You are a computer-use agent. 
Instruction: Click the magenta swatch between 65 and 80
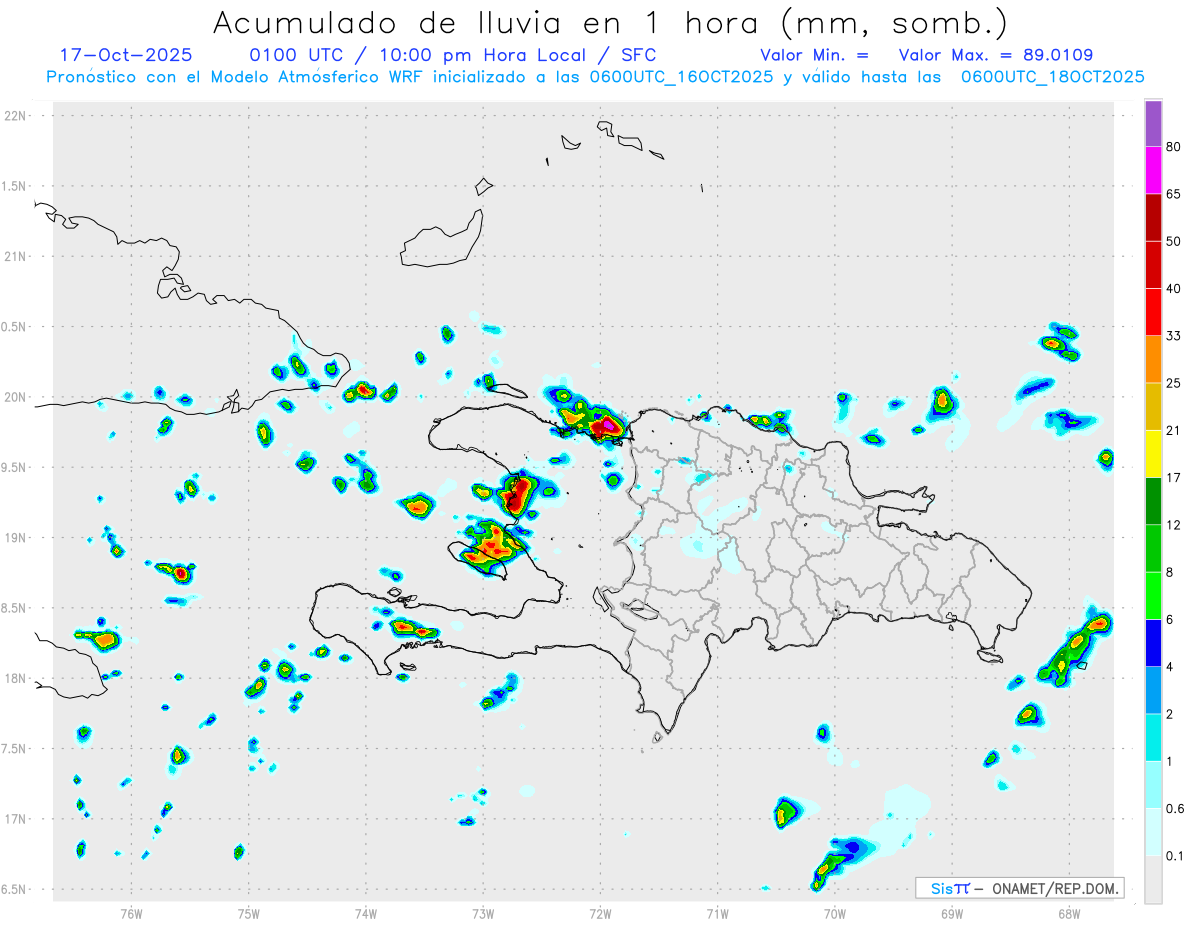(1153, 170)
